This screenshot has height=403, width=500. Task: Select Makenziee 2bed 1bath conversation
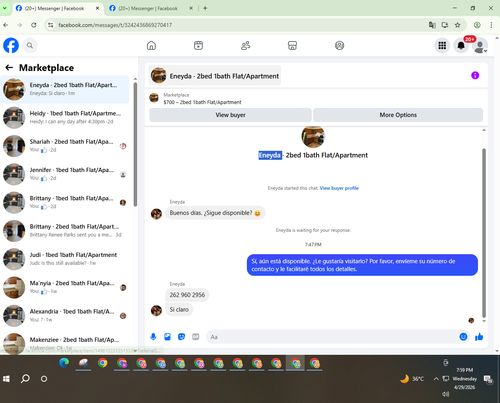click(x=65, y=343)
